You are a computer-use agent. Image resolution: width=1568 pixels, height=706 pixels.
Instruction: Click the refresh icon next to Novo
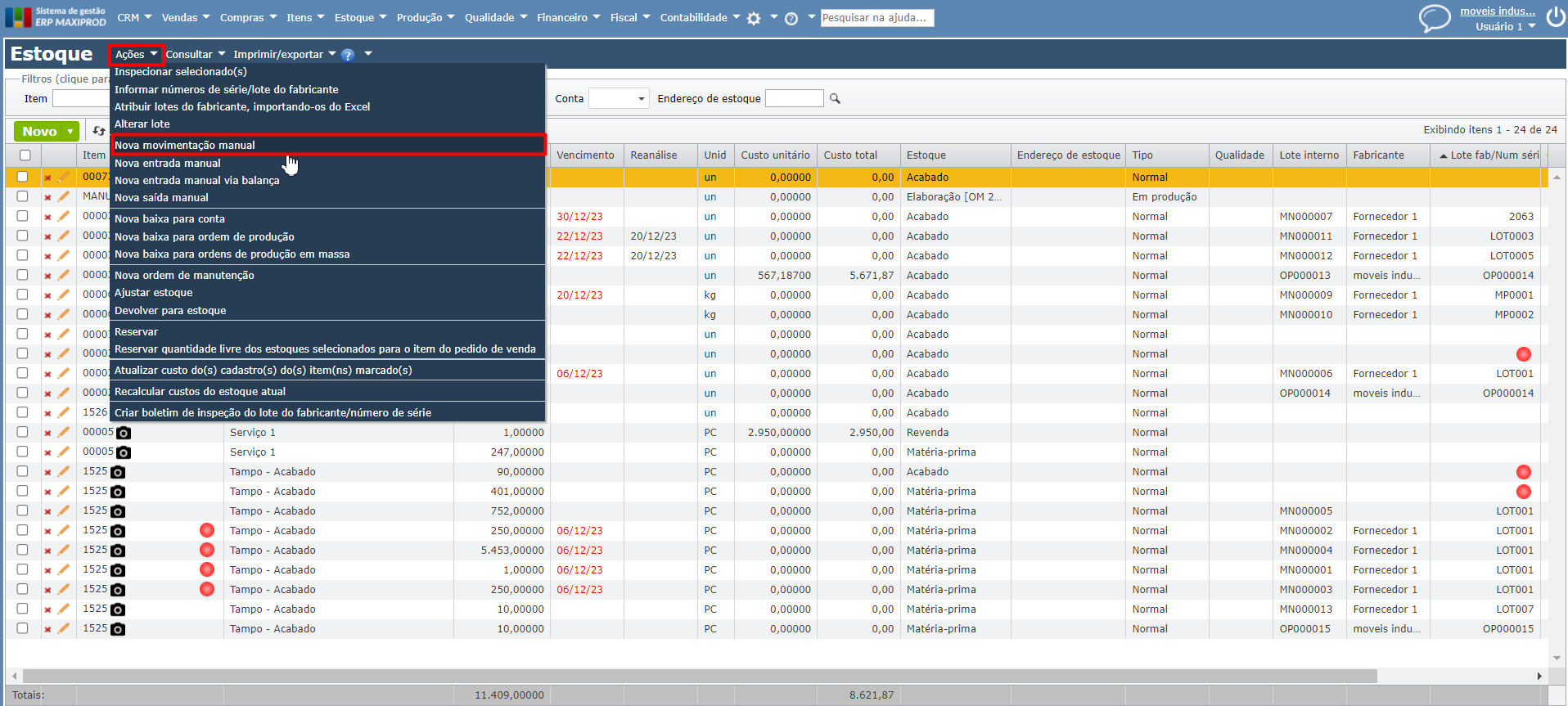point(99,131)
